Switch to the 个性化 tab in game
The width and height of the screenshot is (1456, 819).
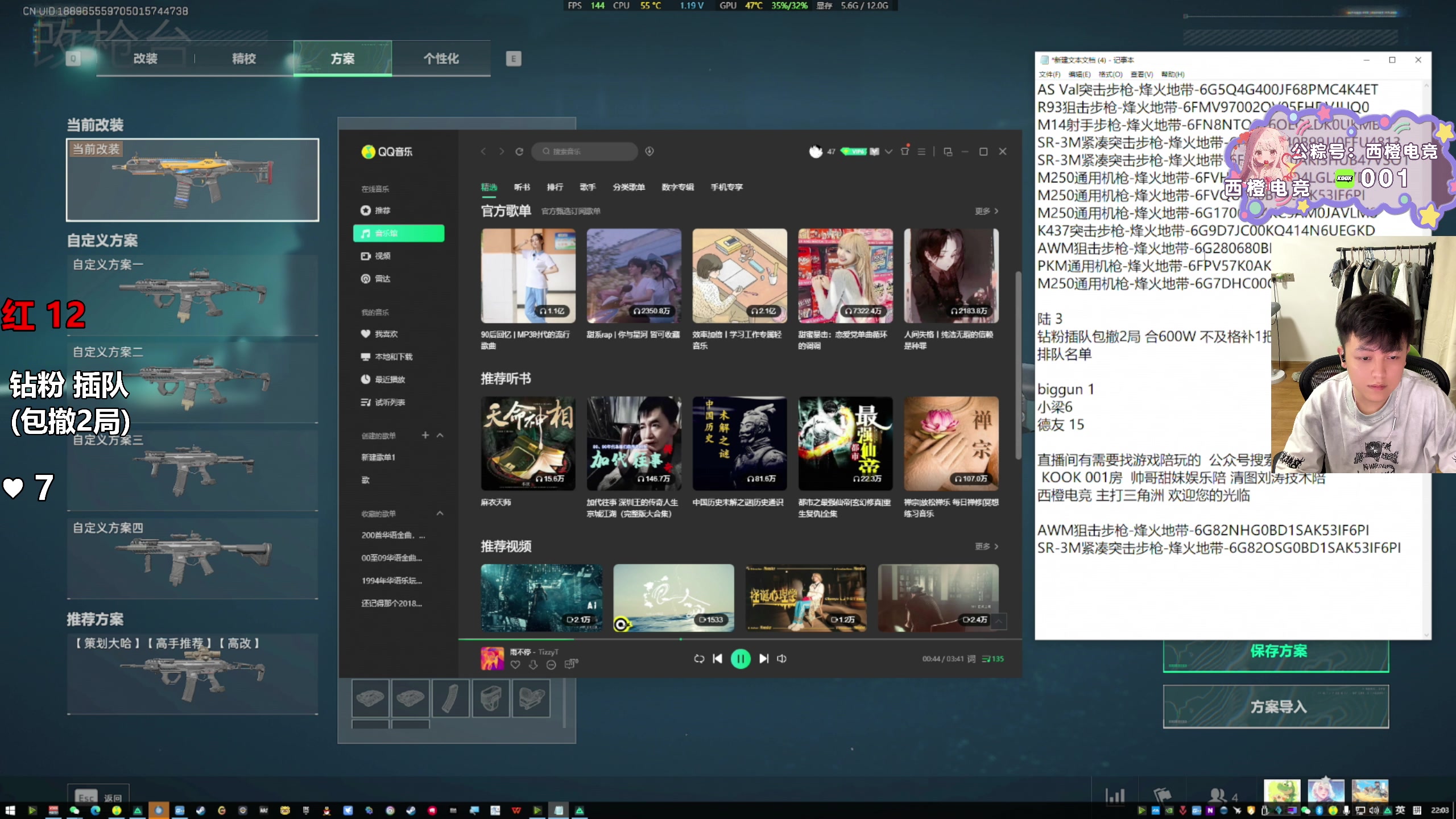(441, 59)
